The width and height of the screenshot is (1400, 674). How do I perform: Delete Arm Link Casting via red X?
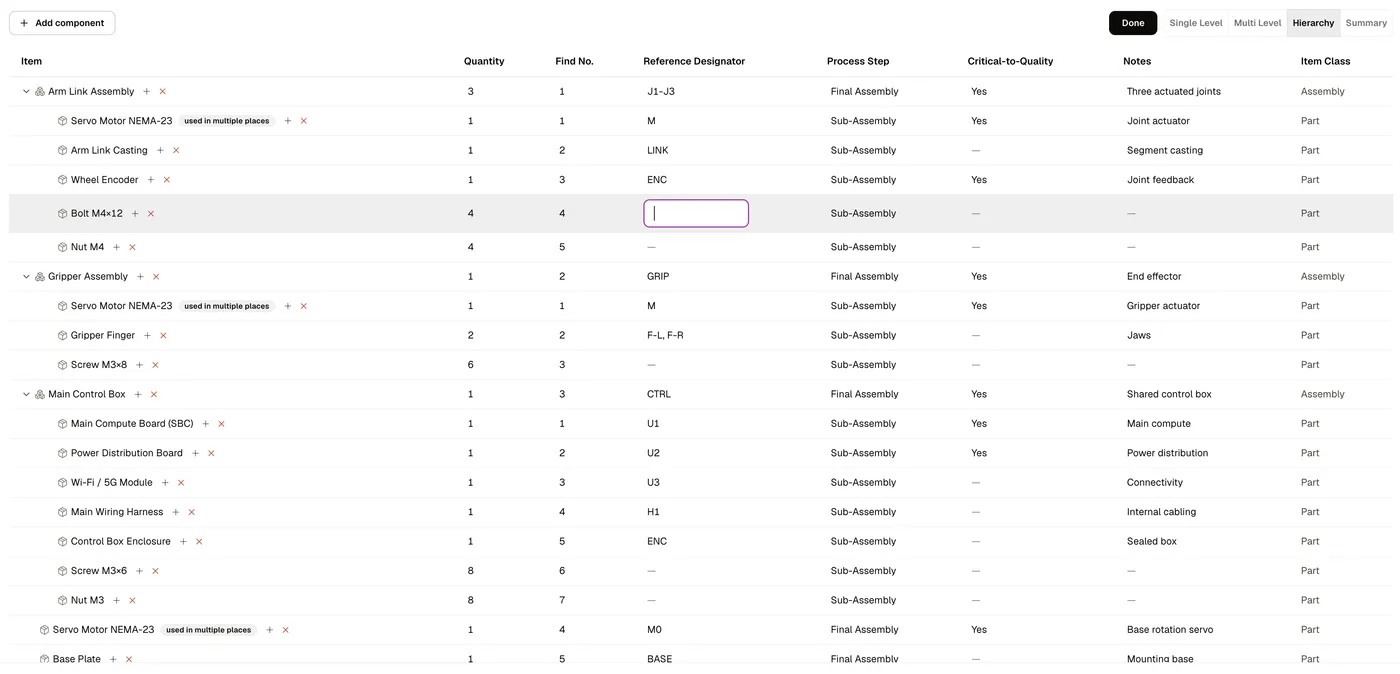tap(176, 150)
